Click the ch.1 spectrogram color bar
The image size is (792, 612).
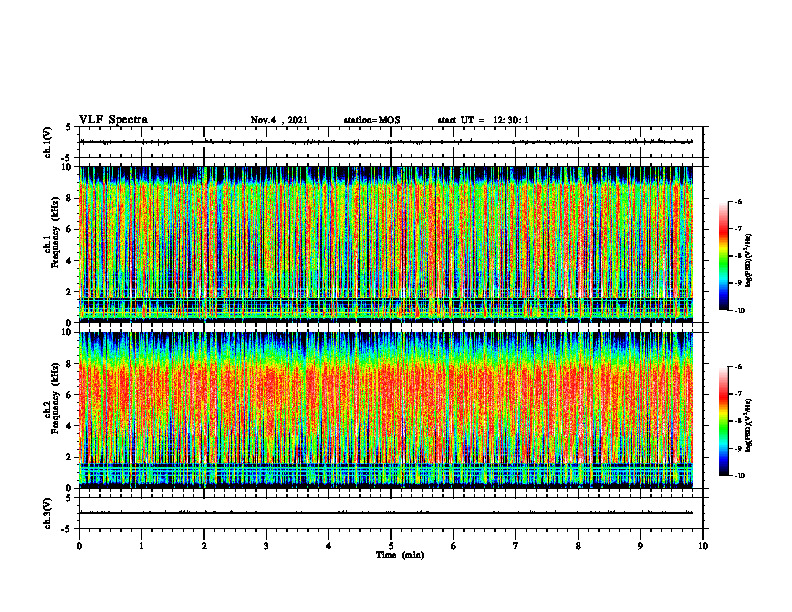coord(723,256)
